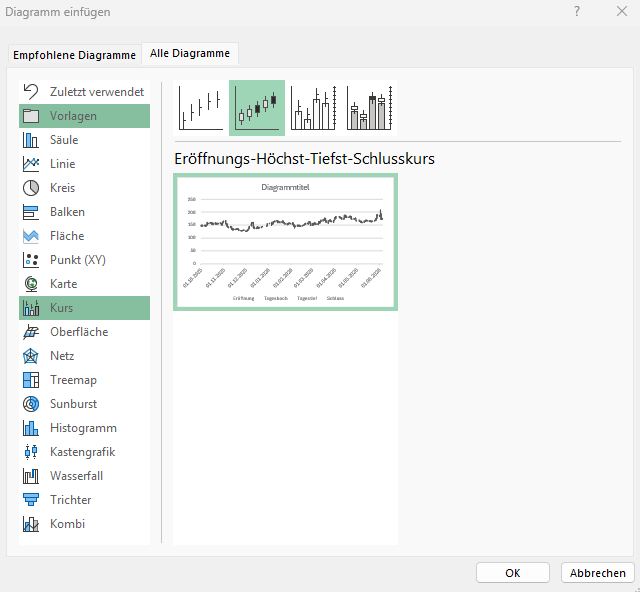Image resolution: width=640 pixels, height=592 pixels.
Task: Click the "Zuletzt verwendet" label
Action: pyautogui.click(x=97, y=92)
